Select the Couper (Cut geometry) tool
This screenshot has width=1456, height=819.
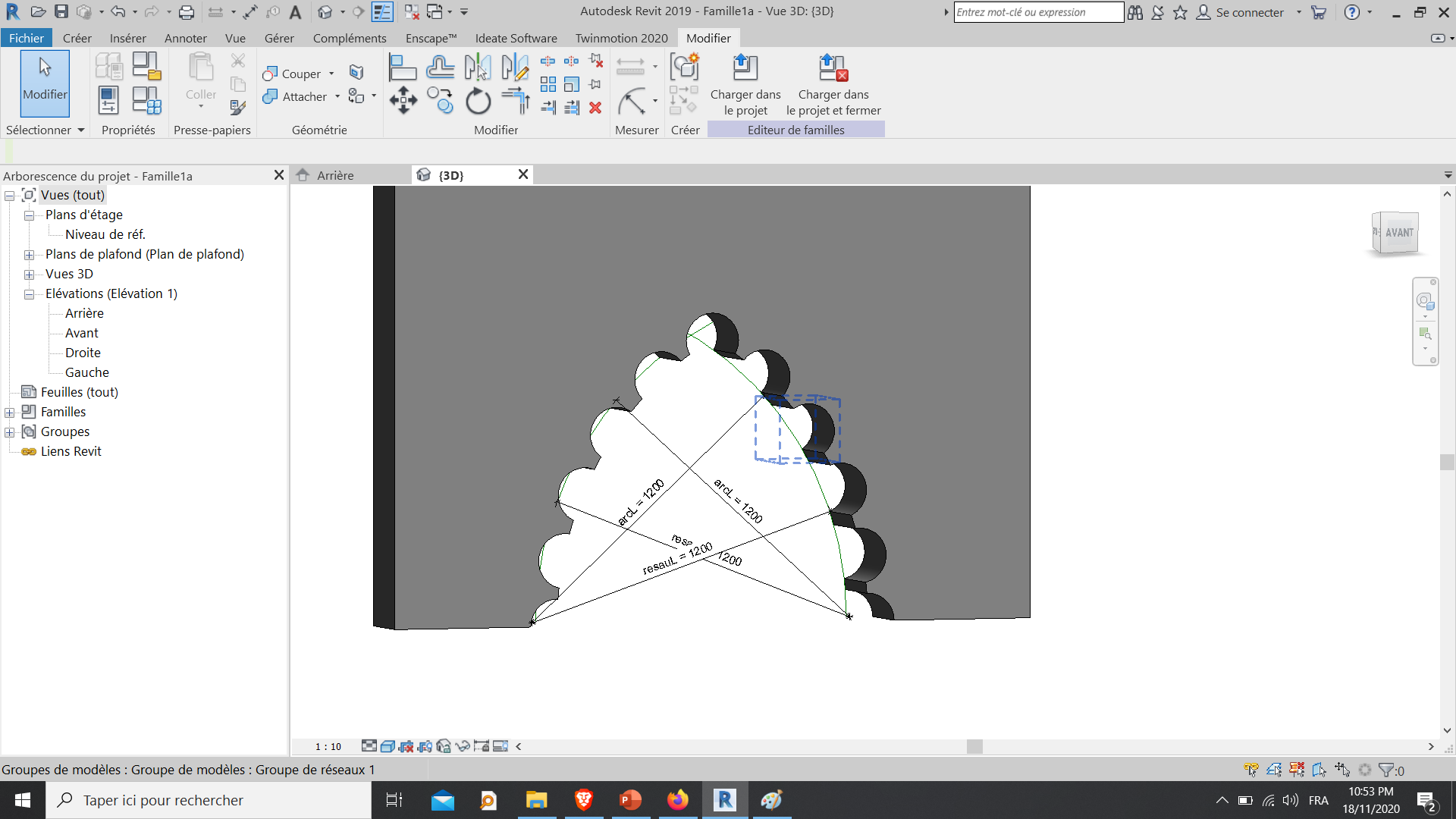[296, 73]
